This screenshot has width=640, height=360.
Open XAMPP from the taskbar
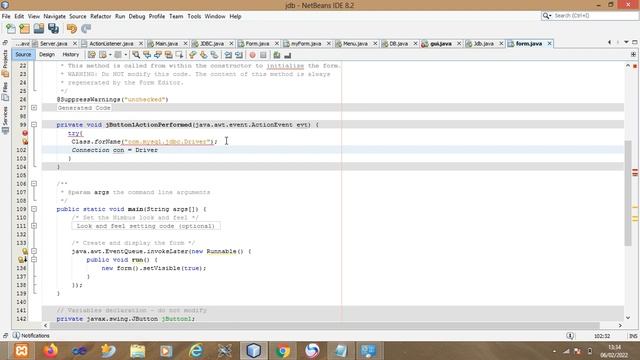tap(22, 351)
